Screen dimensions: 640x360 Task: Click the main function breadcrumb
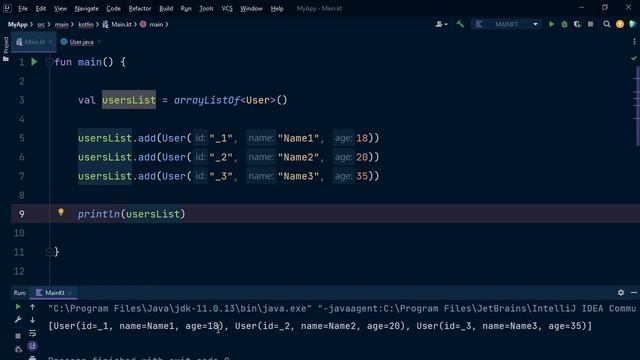point(152,24)
